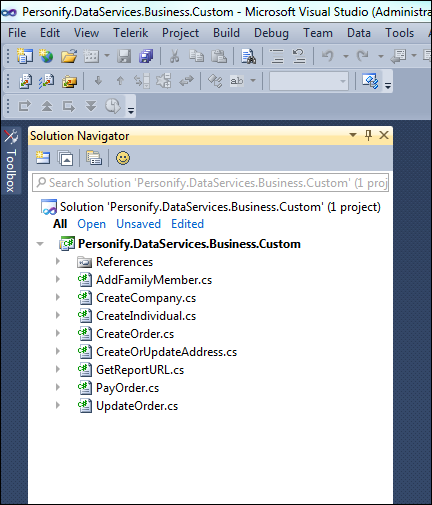Screen dimensions: 432x505
Task: Select the Open filter link
Action: coord(91,224)
